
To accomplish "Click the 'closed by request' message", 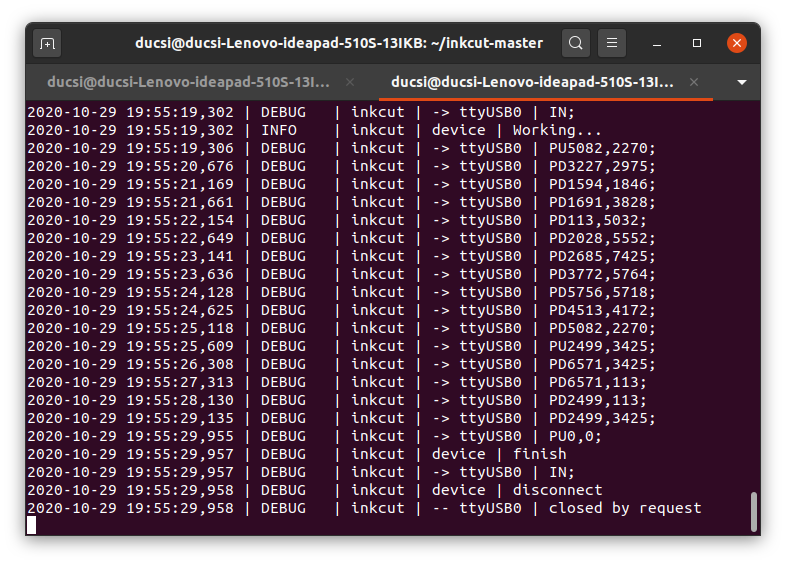I will point(625,508).
